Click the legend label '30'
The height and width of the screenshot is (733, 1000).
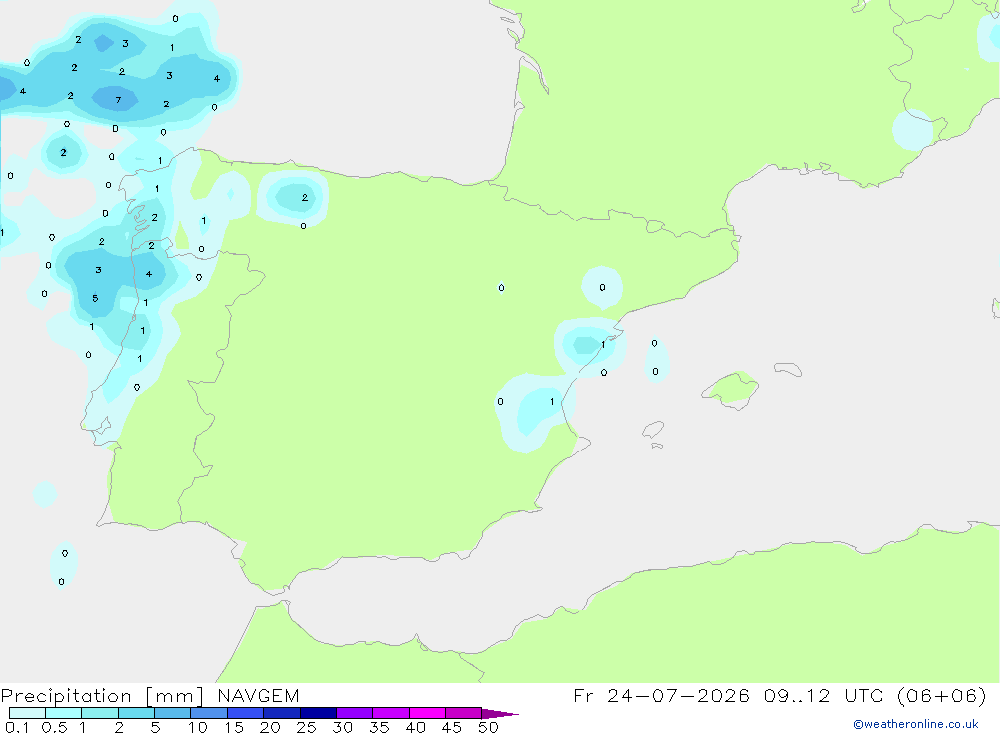342,727
